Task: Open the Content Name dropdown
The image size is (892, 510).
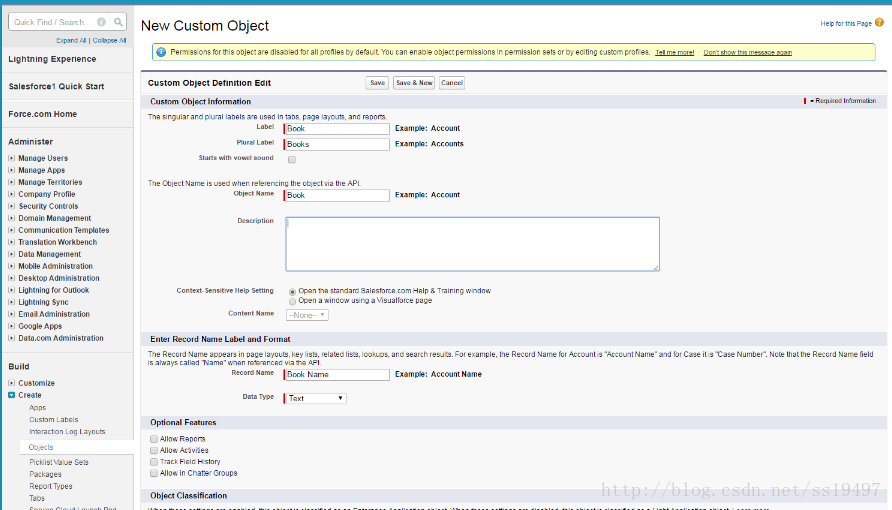Action: point(307,315)
